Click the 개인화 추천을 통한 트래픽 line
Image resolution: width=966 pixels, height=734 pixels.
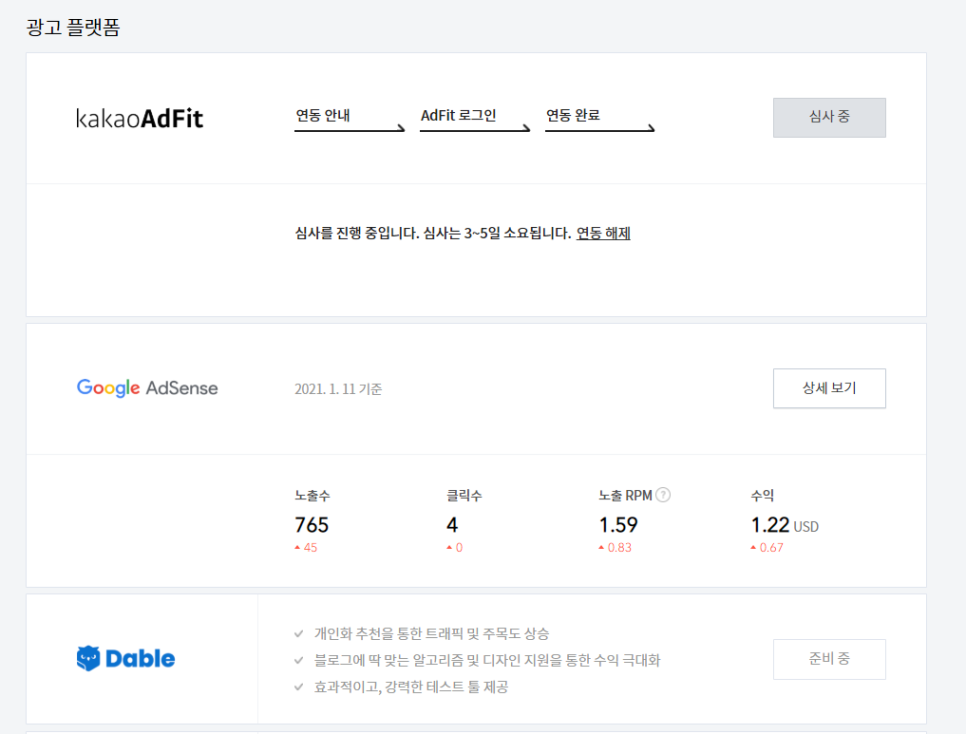pos(431,634)
